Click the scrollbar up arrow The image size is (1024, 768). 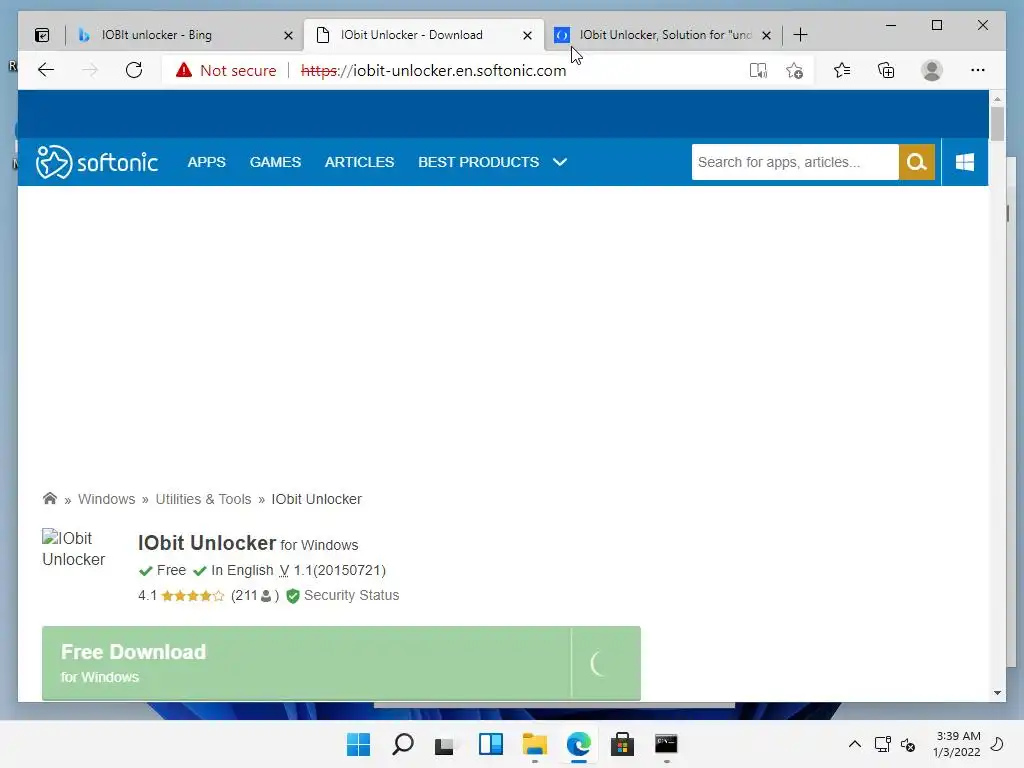(x=997, y=99)
